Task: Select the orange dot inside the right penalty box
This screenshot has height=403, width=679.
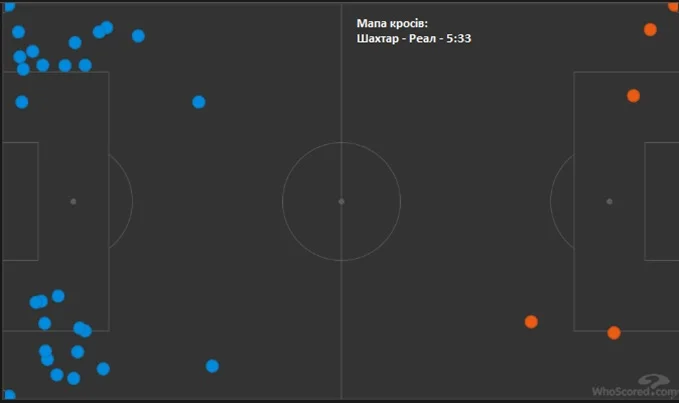Action: (x=633, y=96)
